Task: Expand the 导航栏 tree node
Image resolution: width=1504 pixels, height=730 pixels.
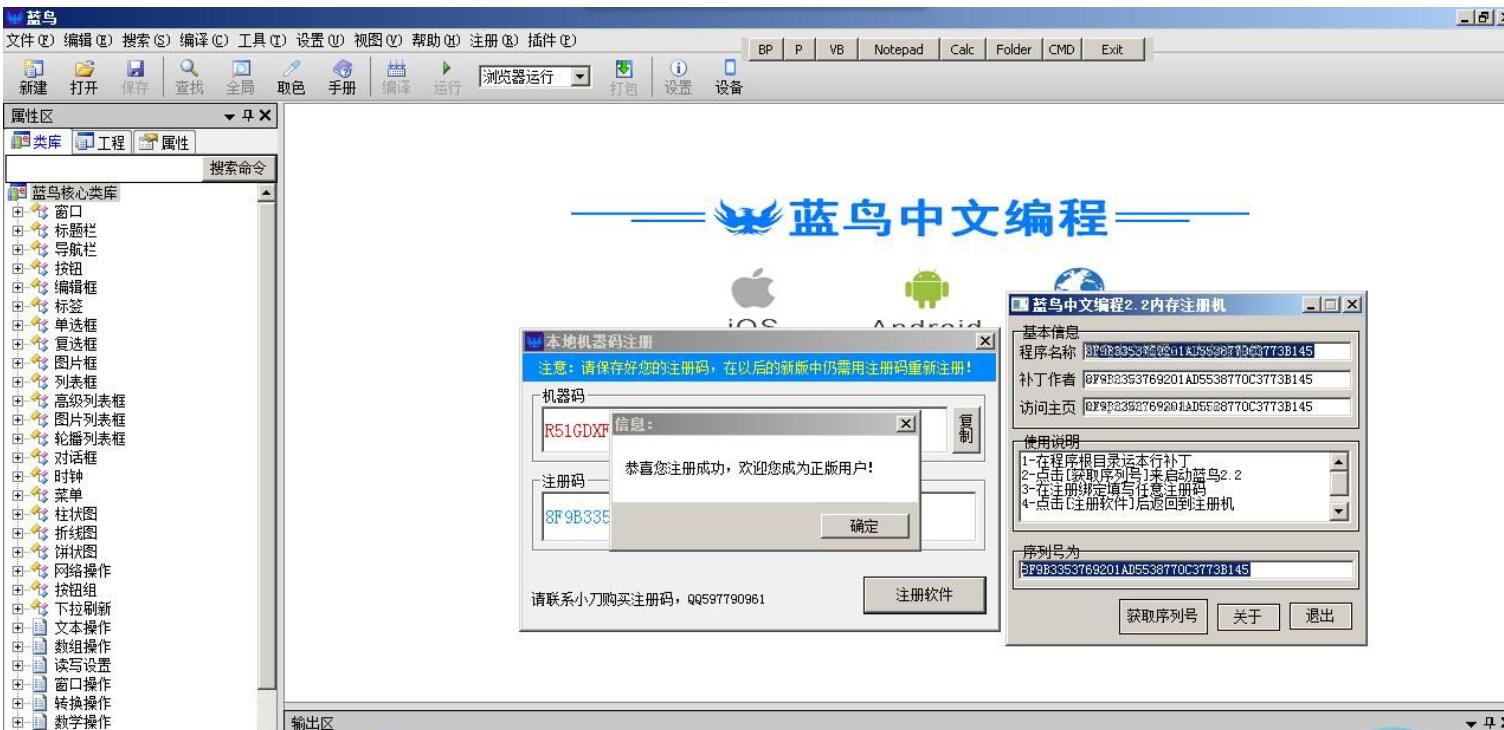Action: (16, 250)
